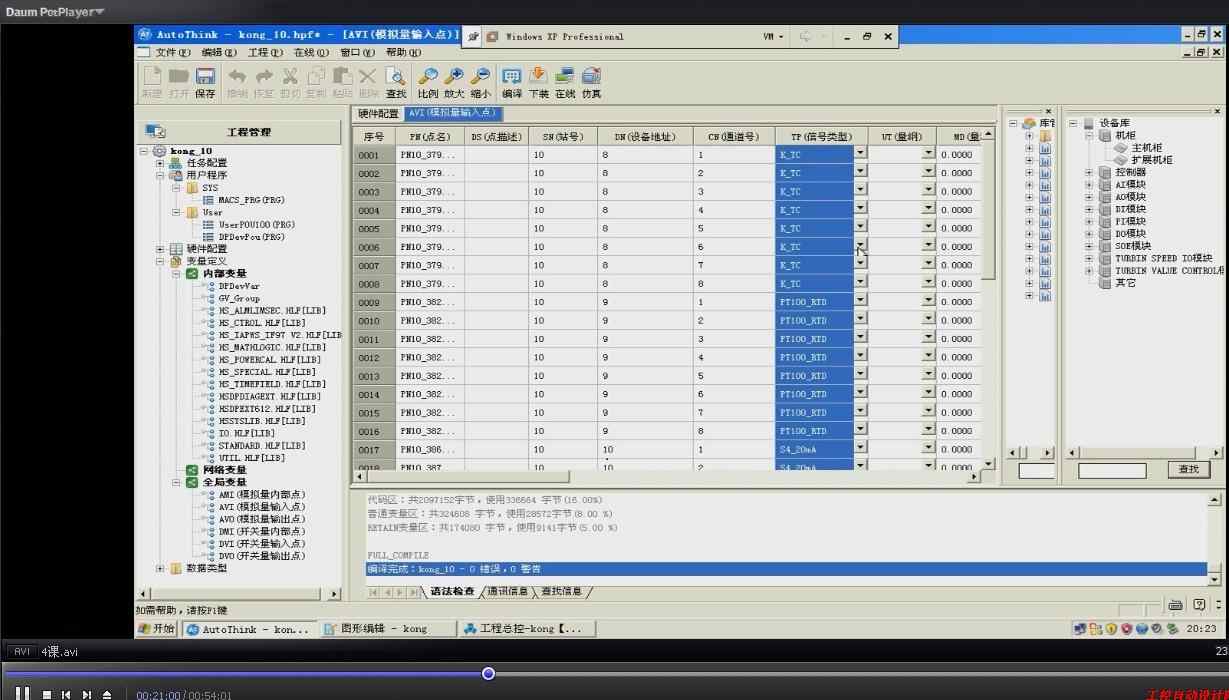This screenshot has height=700, width=1229.
Task: Click the redo arrow toolbar icon
Action: click(x=264, y=76)
